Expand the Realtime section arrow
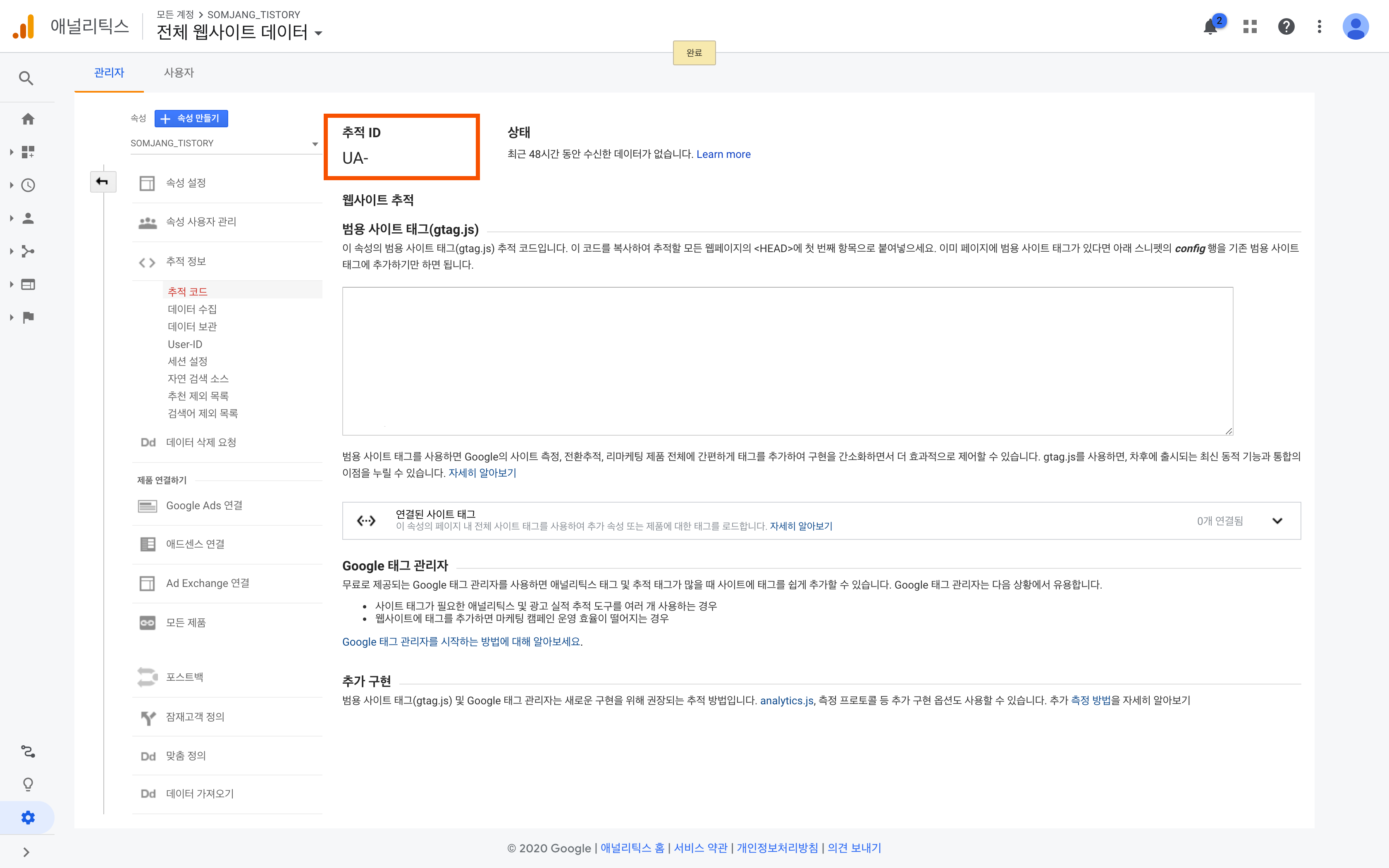The image size is (1389, 868). [x=12, y=186]
